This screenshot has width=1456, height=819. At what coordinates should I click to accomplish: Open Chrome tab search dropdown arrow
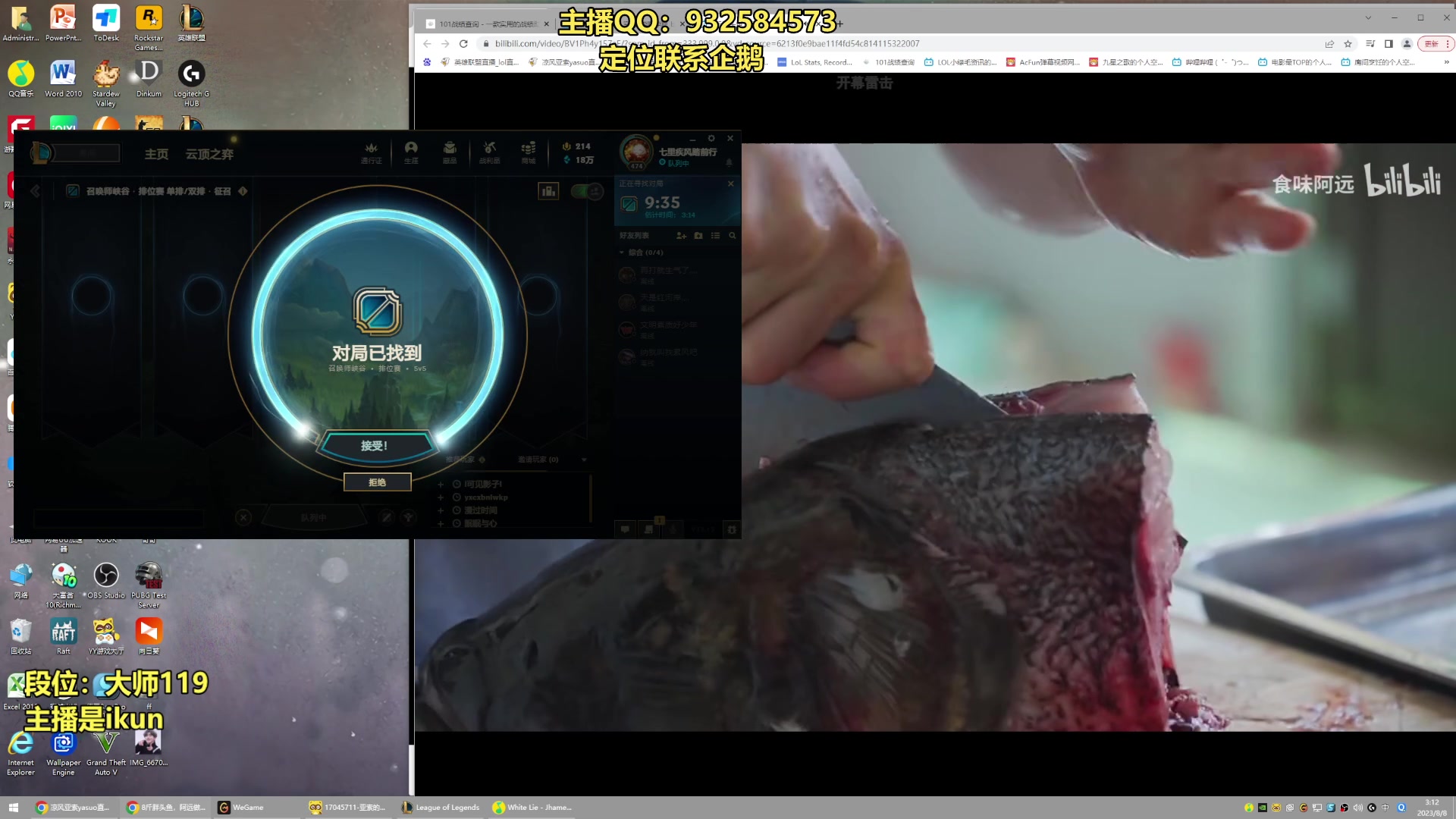coord(1368,17)
